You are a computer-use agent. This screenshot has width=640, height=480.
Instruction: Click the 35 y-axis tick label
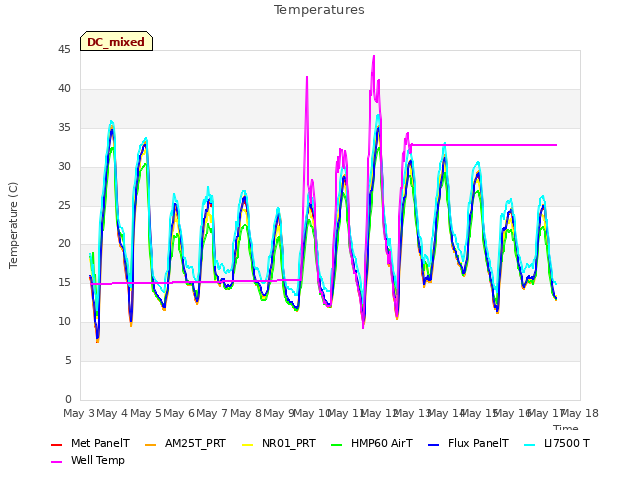(64, 128)
